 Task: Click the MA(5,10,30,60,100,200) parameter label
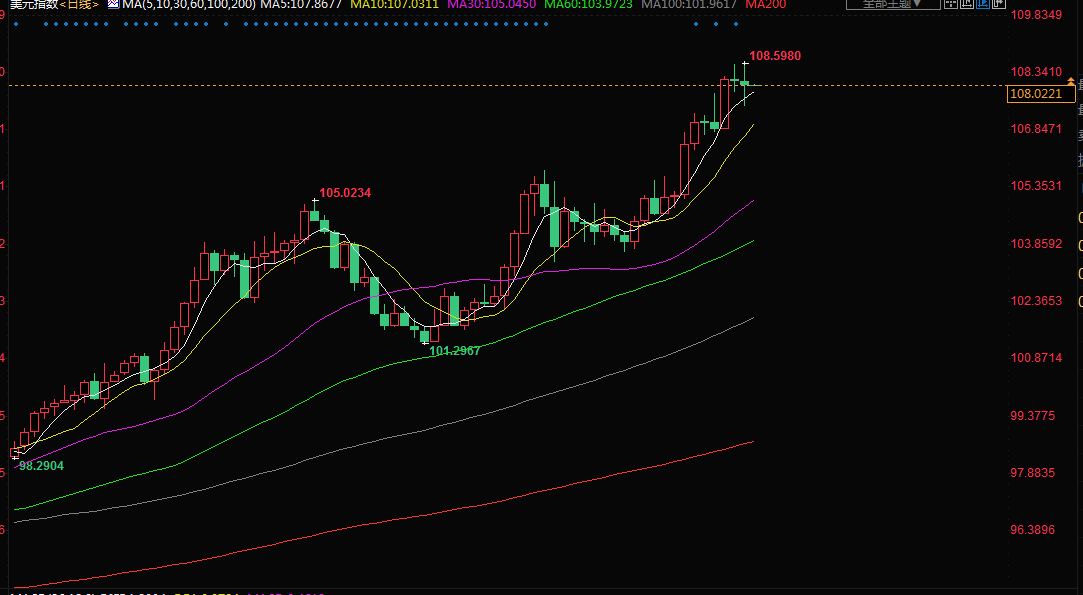click(188, 5)
